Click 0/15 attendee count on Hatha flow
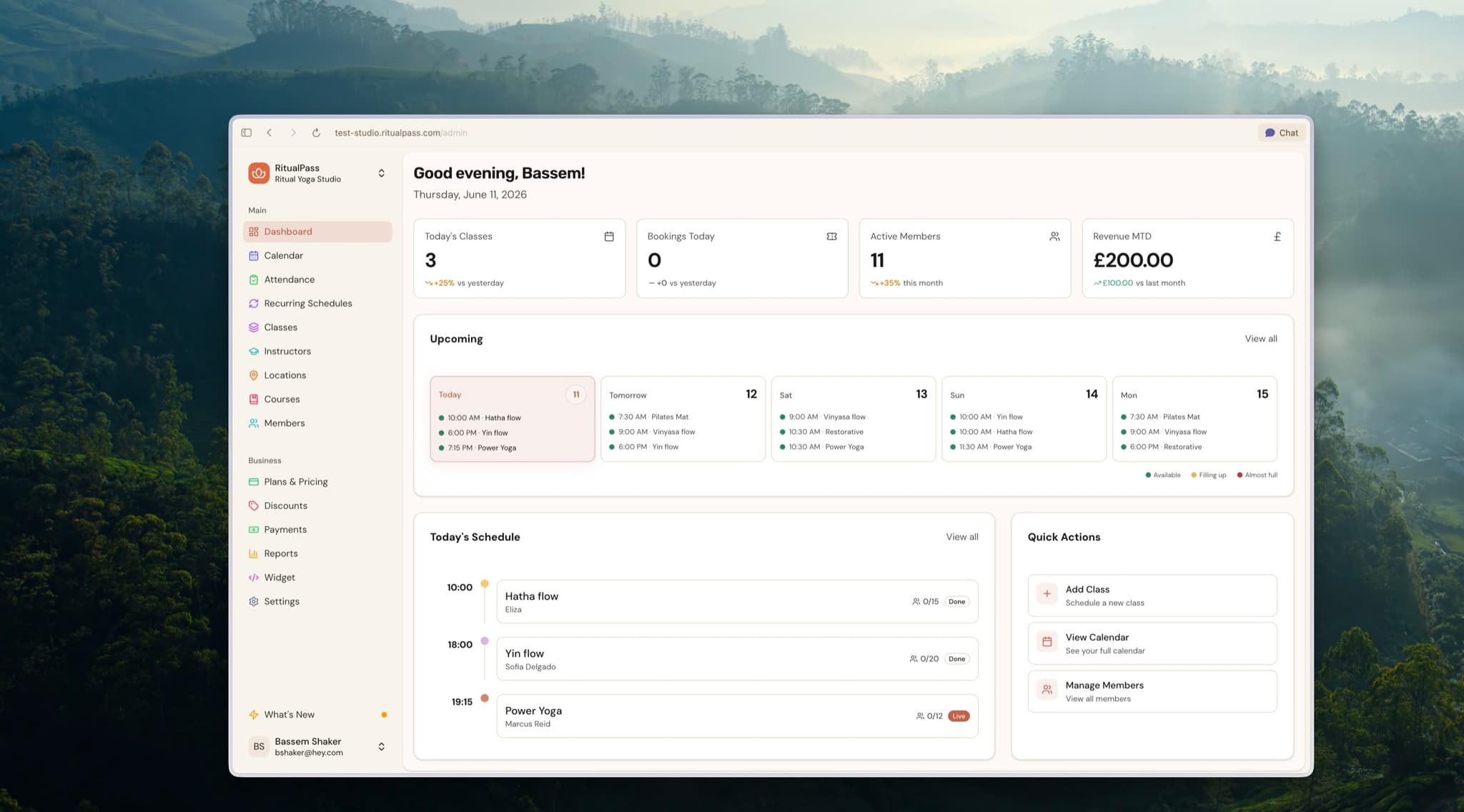 pyautogui.click(x=926, y=602)
